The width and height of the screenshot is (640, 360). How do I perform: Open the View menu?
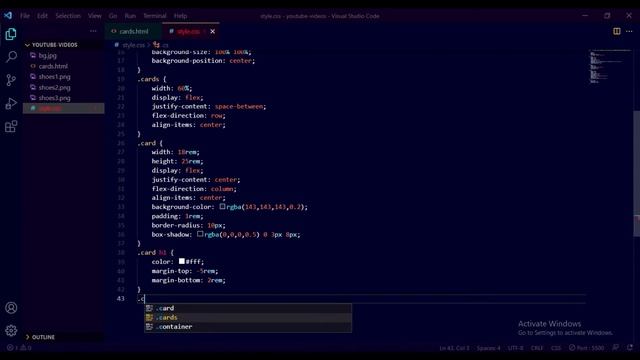pos(95,16)
